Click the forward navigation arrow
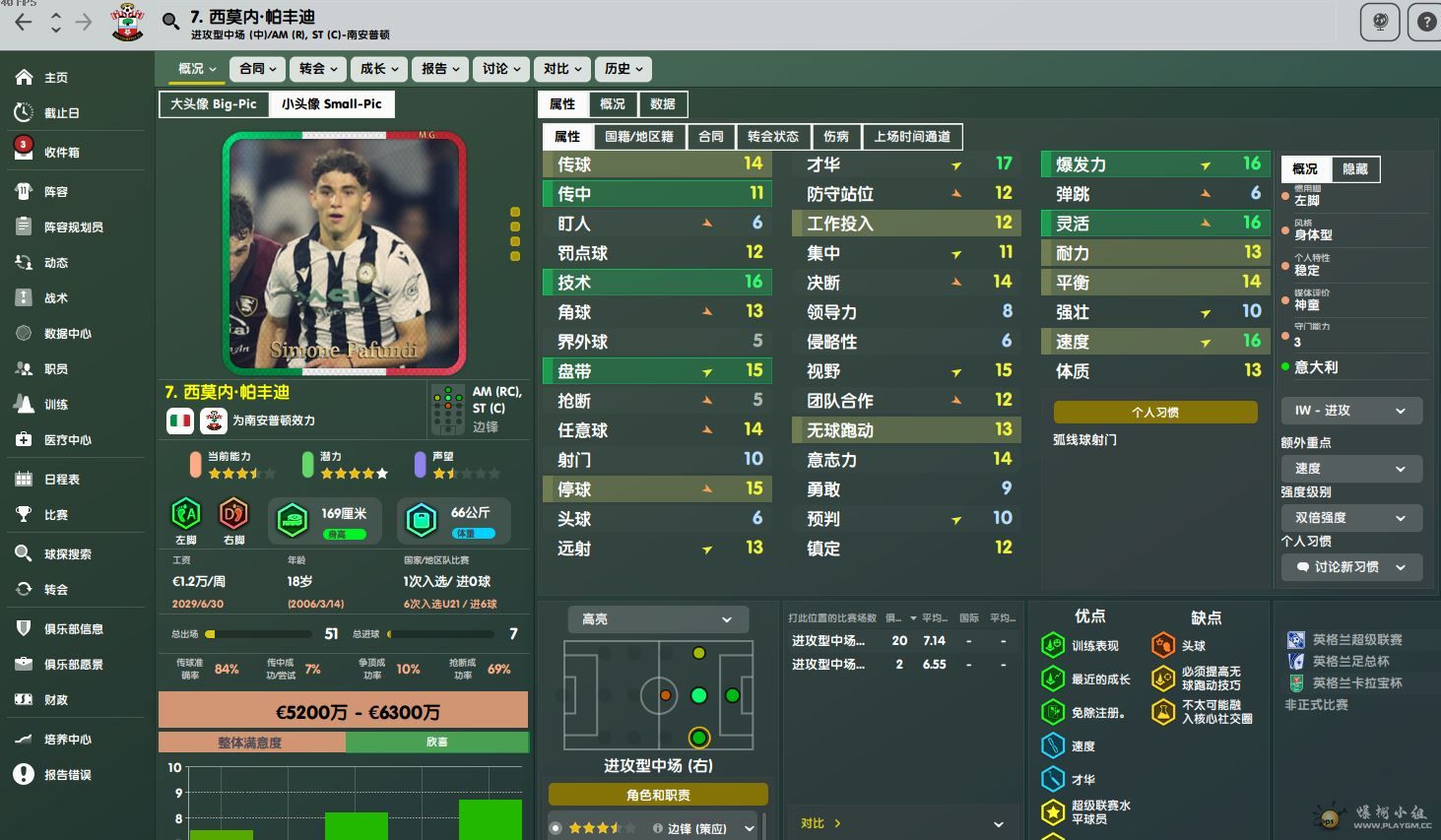Viewport: 1441px width, 840px height. coord(84,22)
